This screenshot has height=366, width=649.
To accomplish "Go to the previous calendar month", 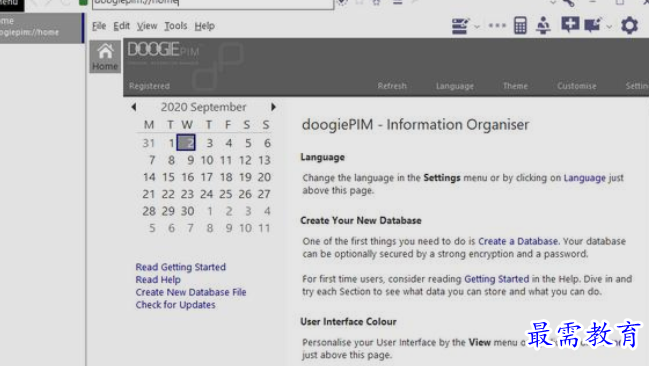I will pos(134,107).
